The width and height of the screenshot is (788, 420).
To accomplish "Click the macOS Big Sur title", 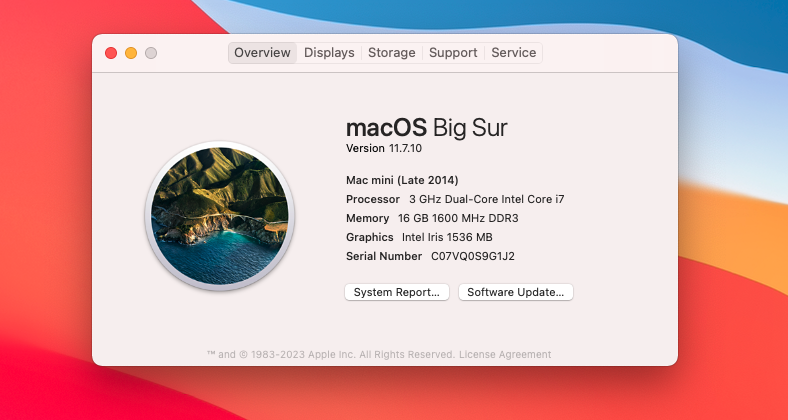I will [x=427, y=128].
